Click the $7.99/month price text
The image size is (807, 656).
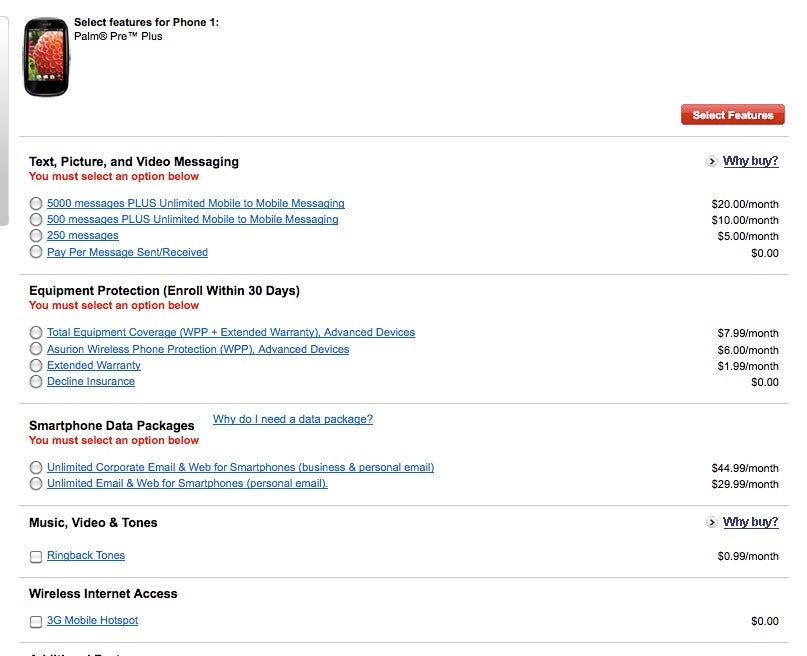point(748,333)
